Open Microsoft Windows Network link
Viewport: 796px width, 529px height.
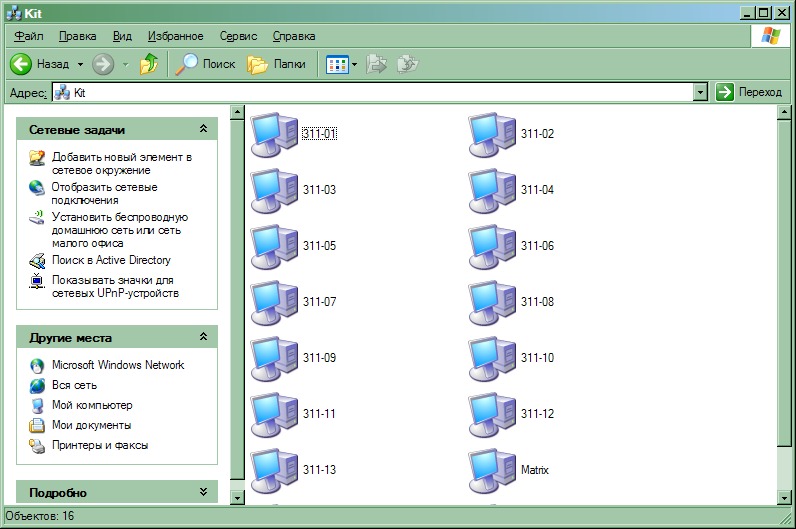click(x=118, y=365)
